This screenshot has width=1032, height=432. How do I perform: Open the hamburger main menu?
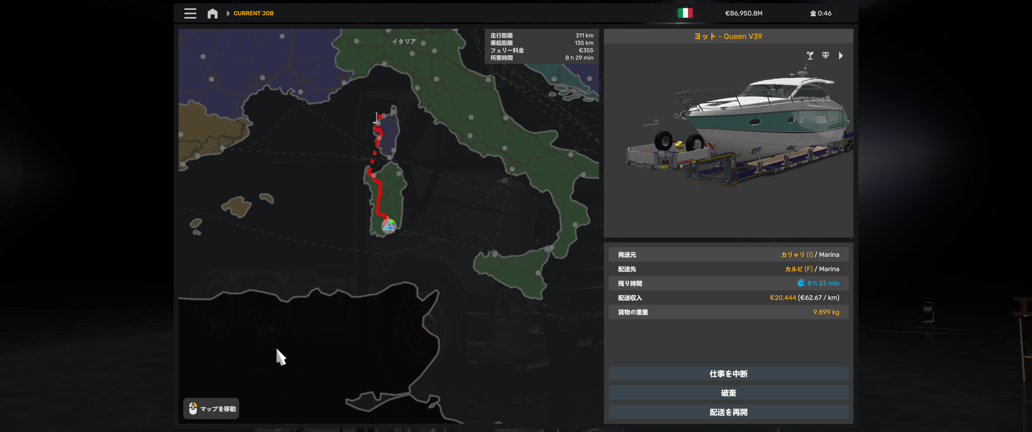[190, 14]
